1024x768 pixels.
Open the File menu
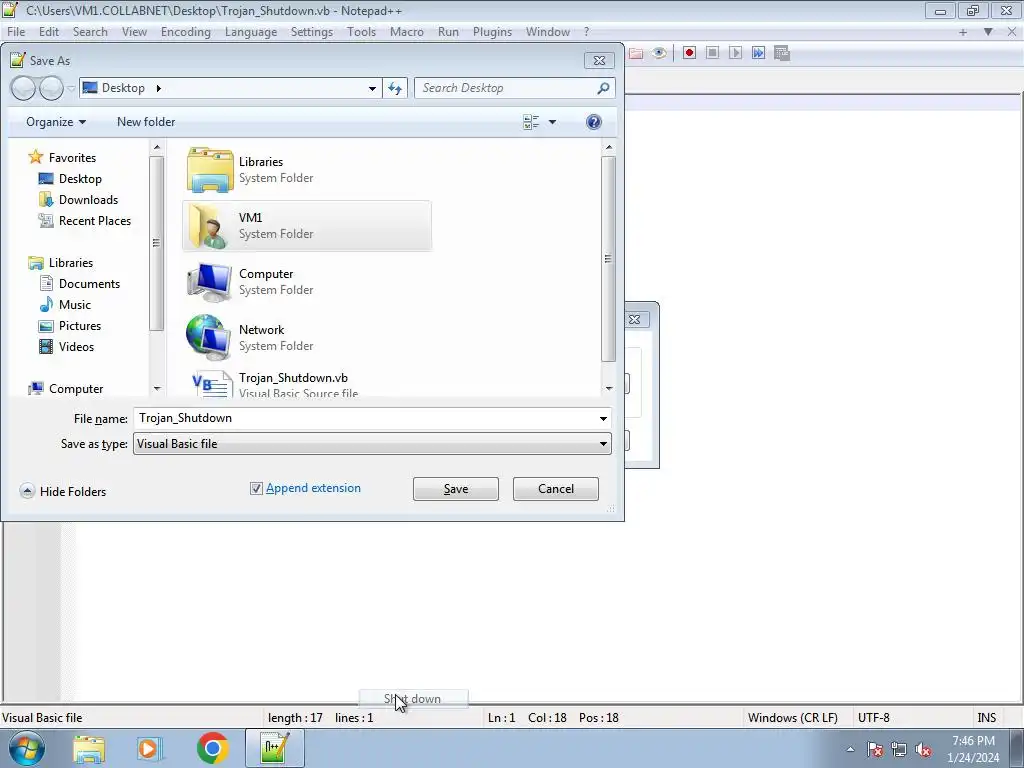coord(16,32)
